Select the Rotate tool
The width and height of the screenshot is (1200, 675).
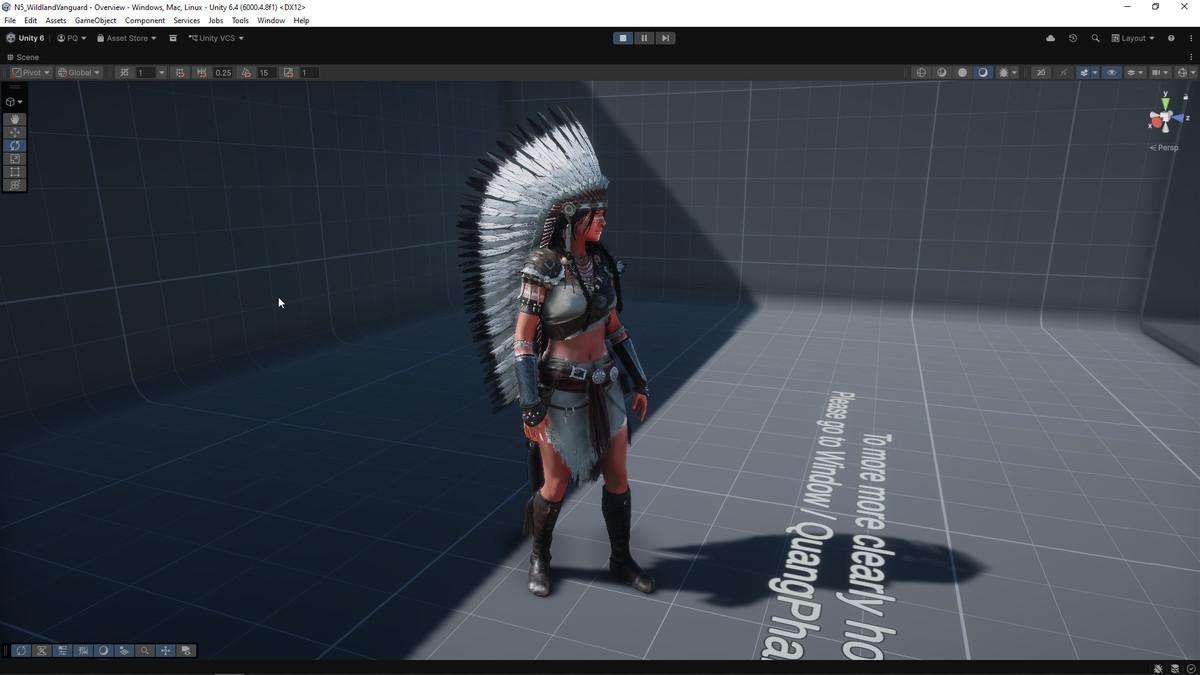(15, 145)
